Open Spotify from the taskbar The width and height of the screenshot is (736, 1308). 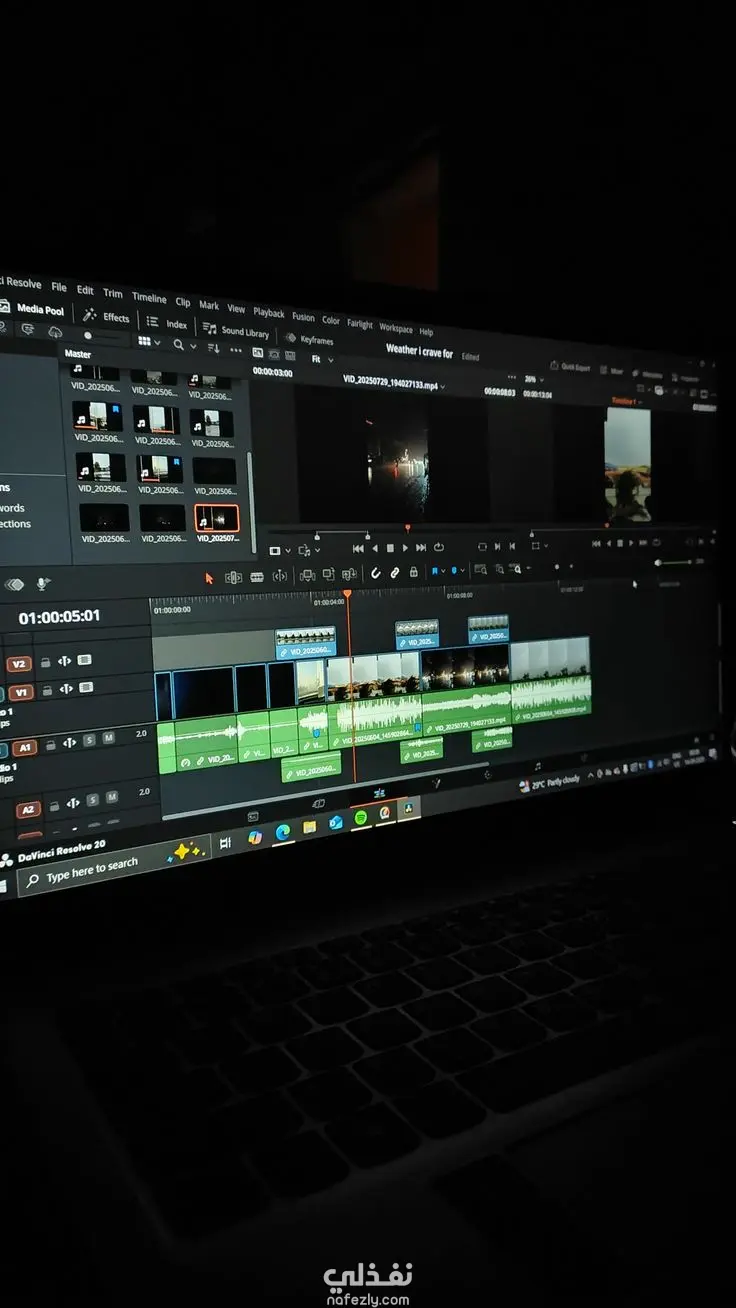coord(360,817)
